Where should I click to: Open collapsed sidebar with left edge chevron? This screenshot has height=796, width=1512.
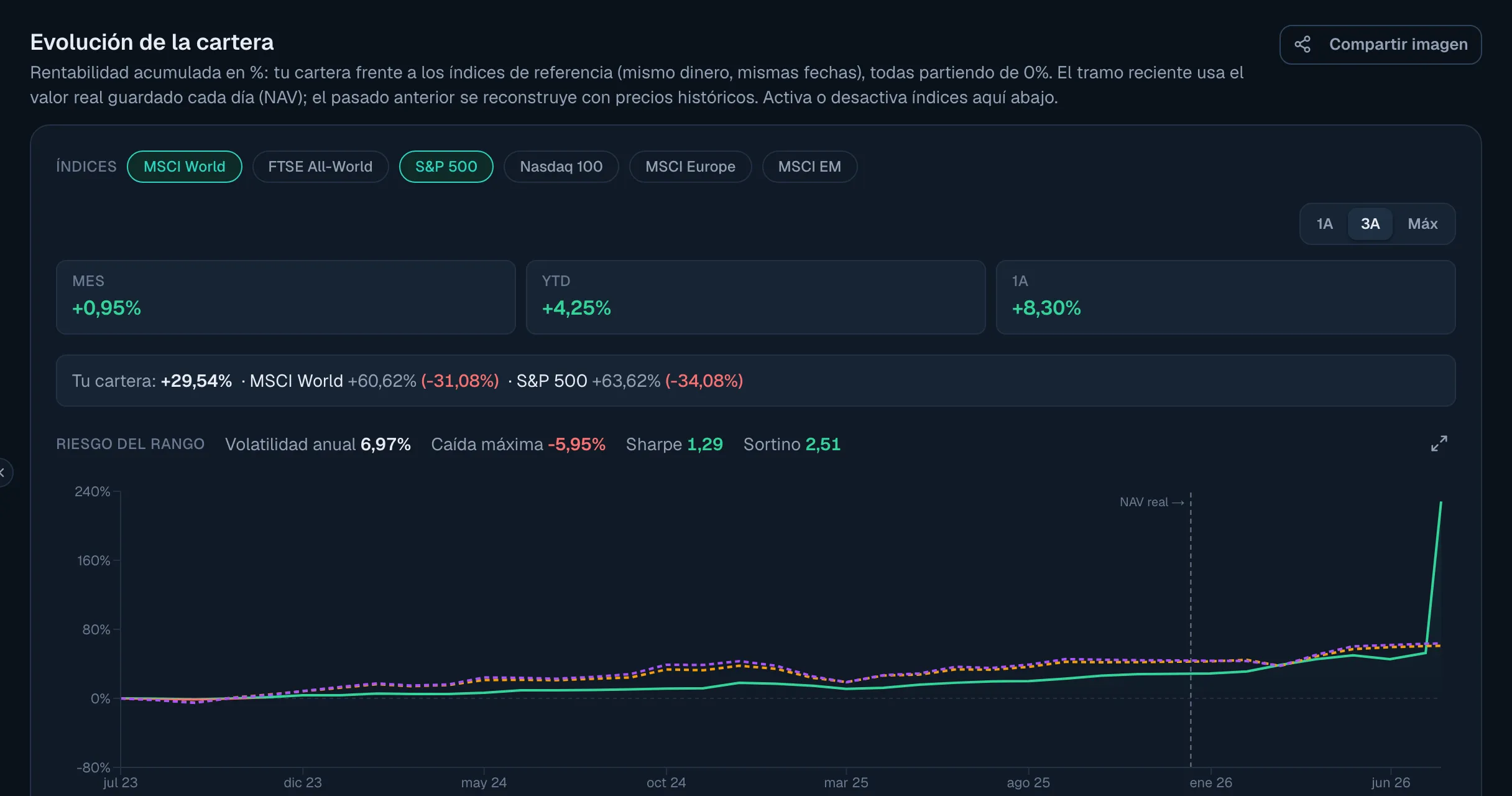point(3,473)
